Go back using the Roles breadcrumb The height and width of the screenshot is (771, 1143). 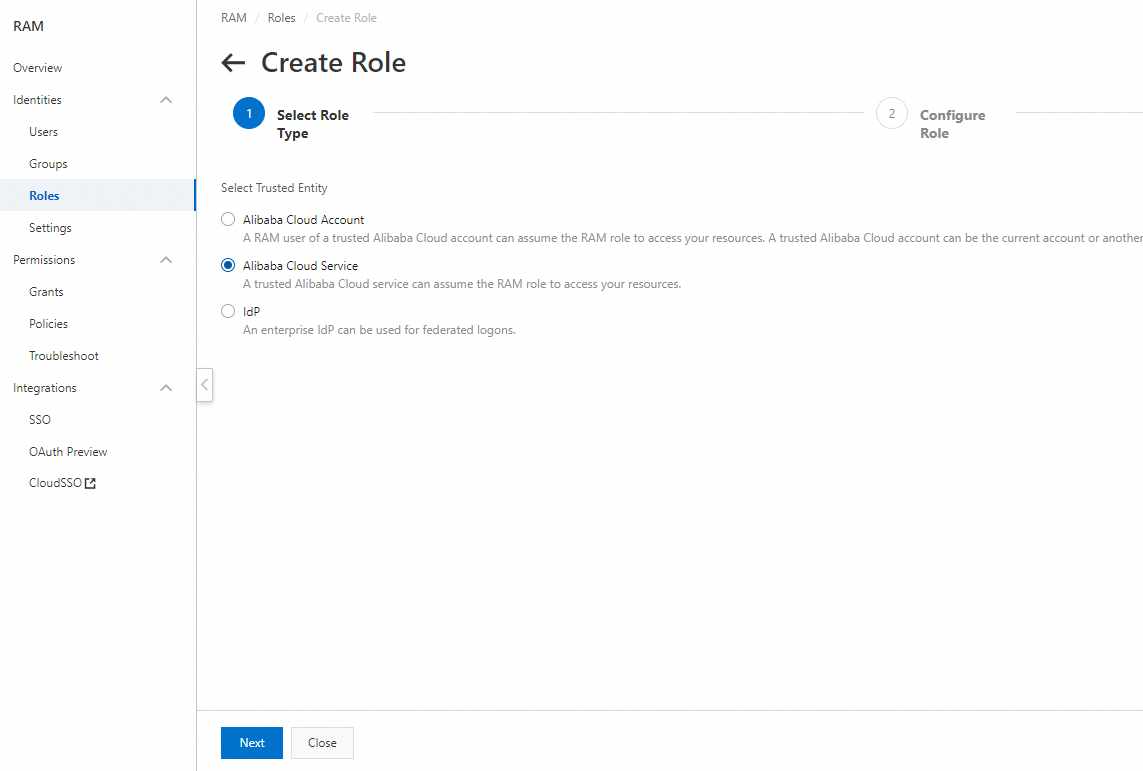(x=281, y=17)
